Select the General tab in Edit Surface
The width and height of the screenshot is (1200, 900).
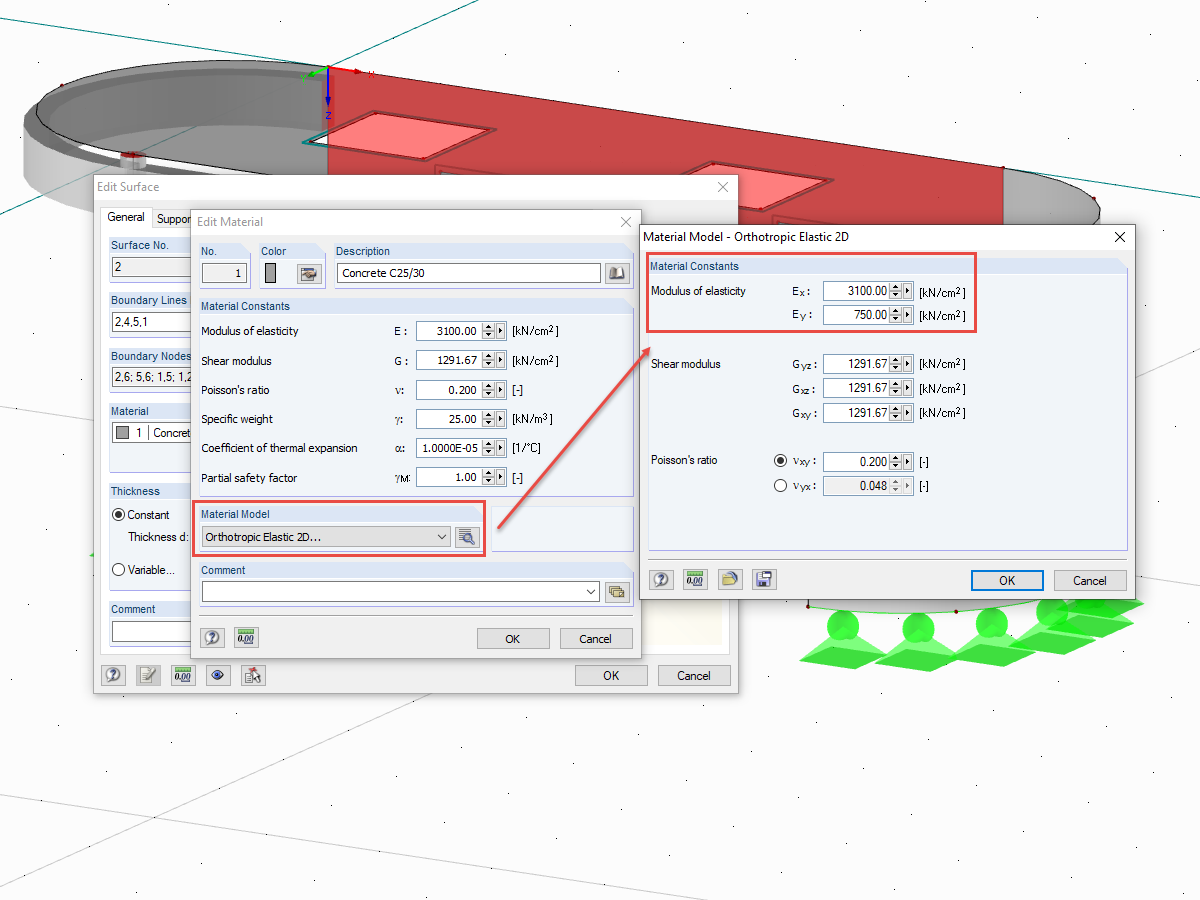[x=126, y=217]
